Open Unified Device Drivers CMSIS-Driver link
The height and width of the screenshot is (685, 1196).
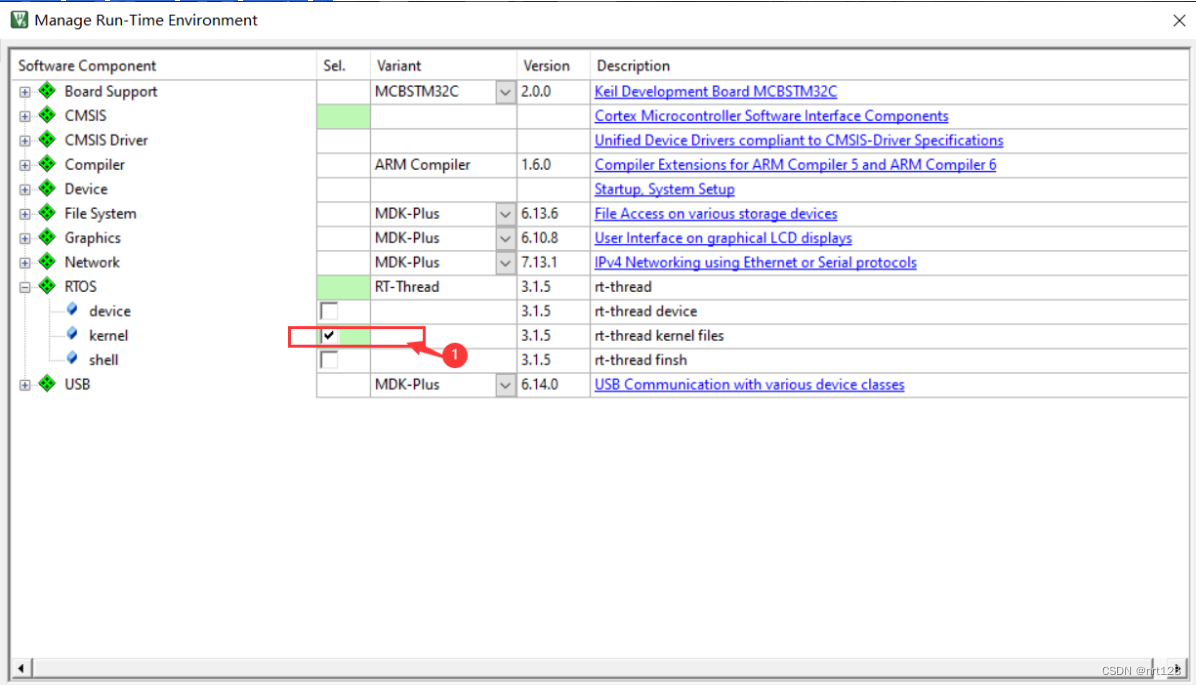(799, 140)
